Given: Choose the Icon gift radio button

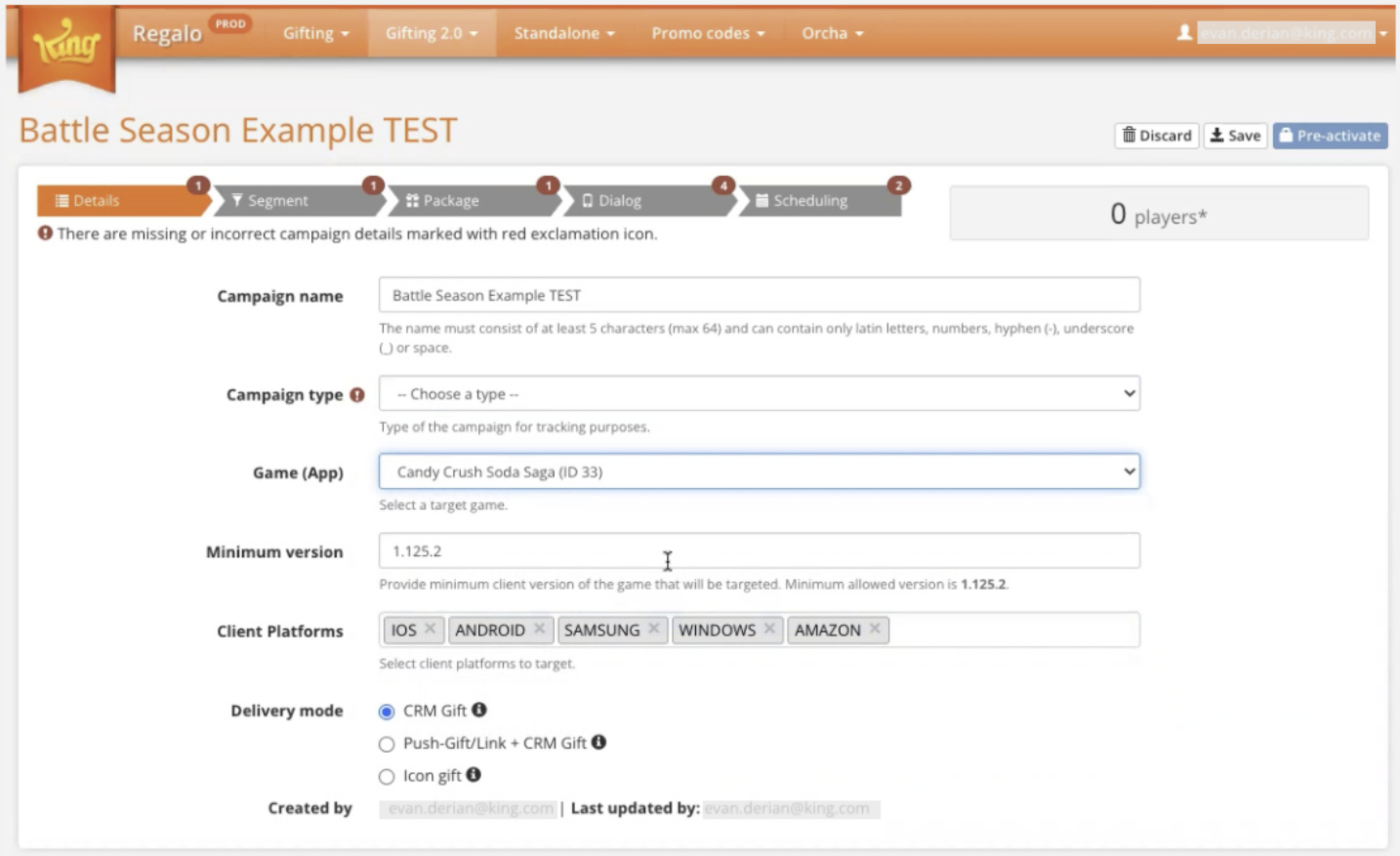Looking at the screenshot, I should tap(386, 776).
